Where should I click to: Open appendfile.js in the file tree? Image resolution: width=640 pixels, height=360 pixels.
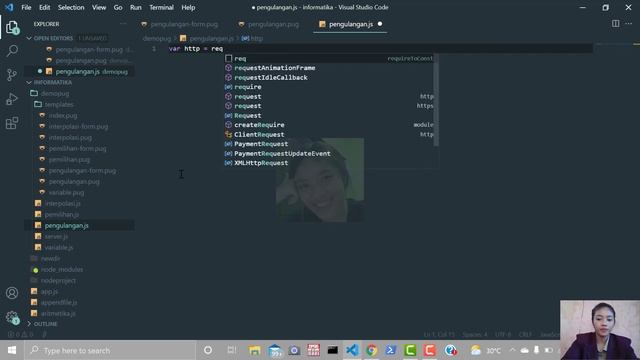59,302
